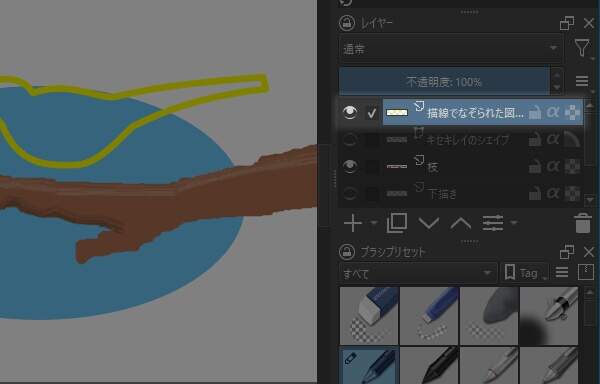Toggle lock on 描線でなぞられた図 layer
The height and width of the screenshot is (384, 600).
[x=535, y=113]
